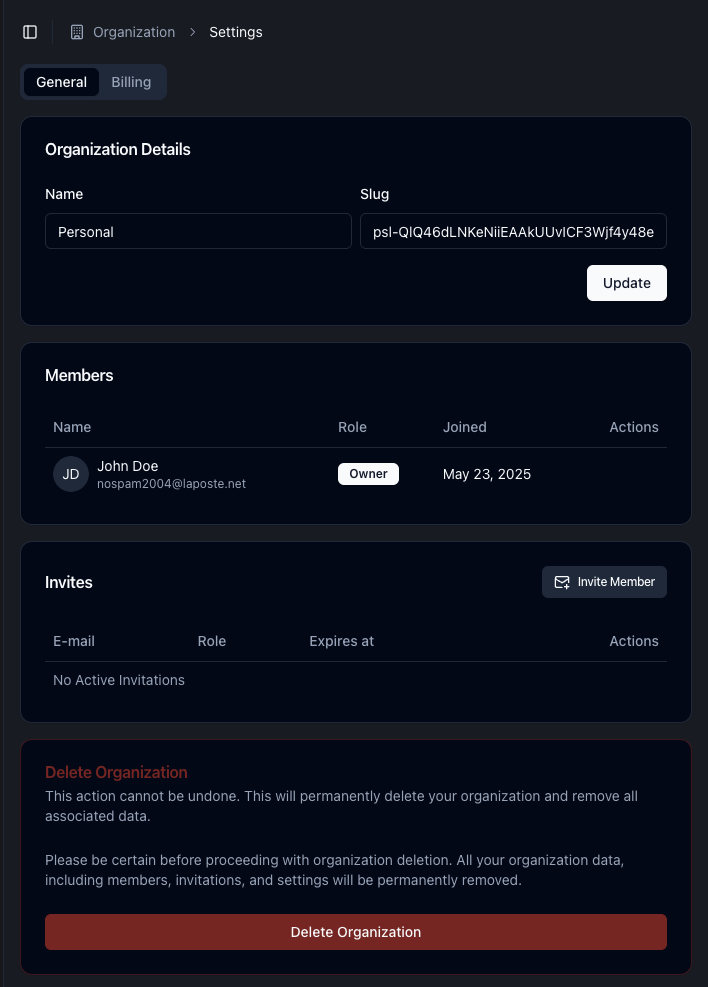The height and width of the screenshot is (987, 708).
Task: Click the nospam2004@laposte.net email text
Action: pos(171,484)
